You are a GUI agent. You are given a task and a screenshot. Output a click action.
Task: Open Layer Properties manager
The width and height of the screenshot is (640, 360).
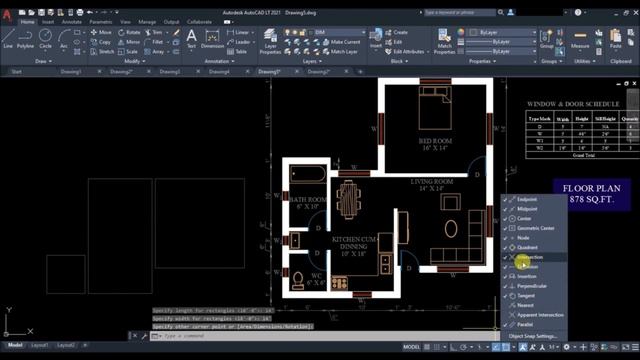[x=270, y=41]
